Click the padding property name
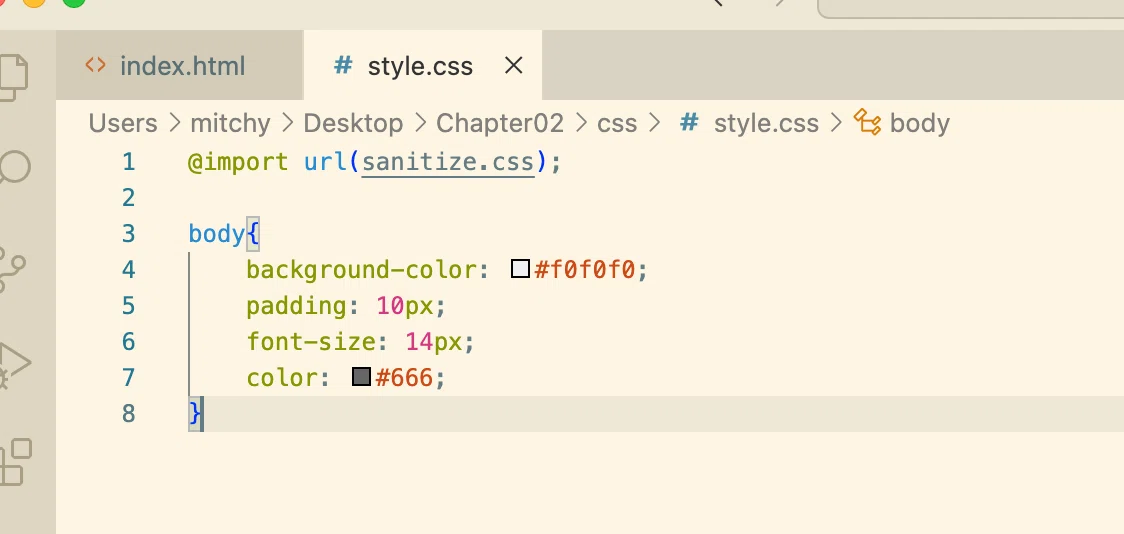Image resolution: width=1124 pixels, height=534 pixels. pos(297,306)
